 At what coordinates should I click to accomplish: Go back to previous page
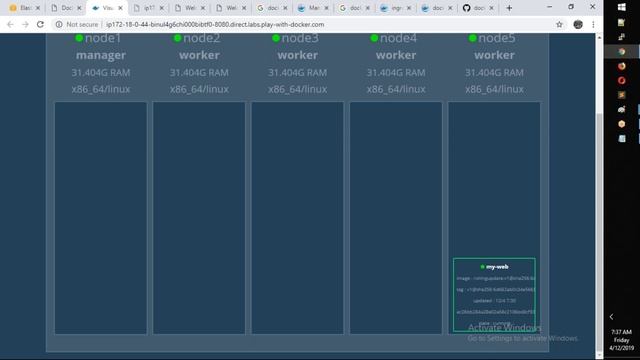[x=10, y=24]
